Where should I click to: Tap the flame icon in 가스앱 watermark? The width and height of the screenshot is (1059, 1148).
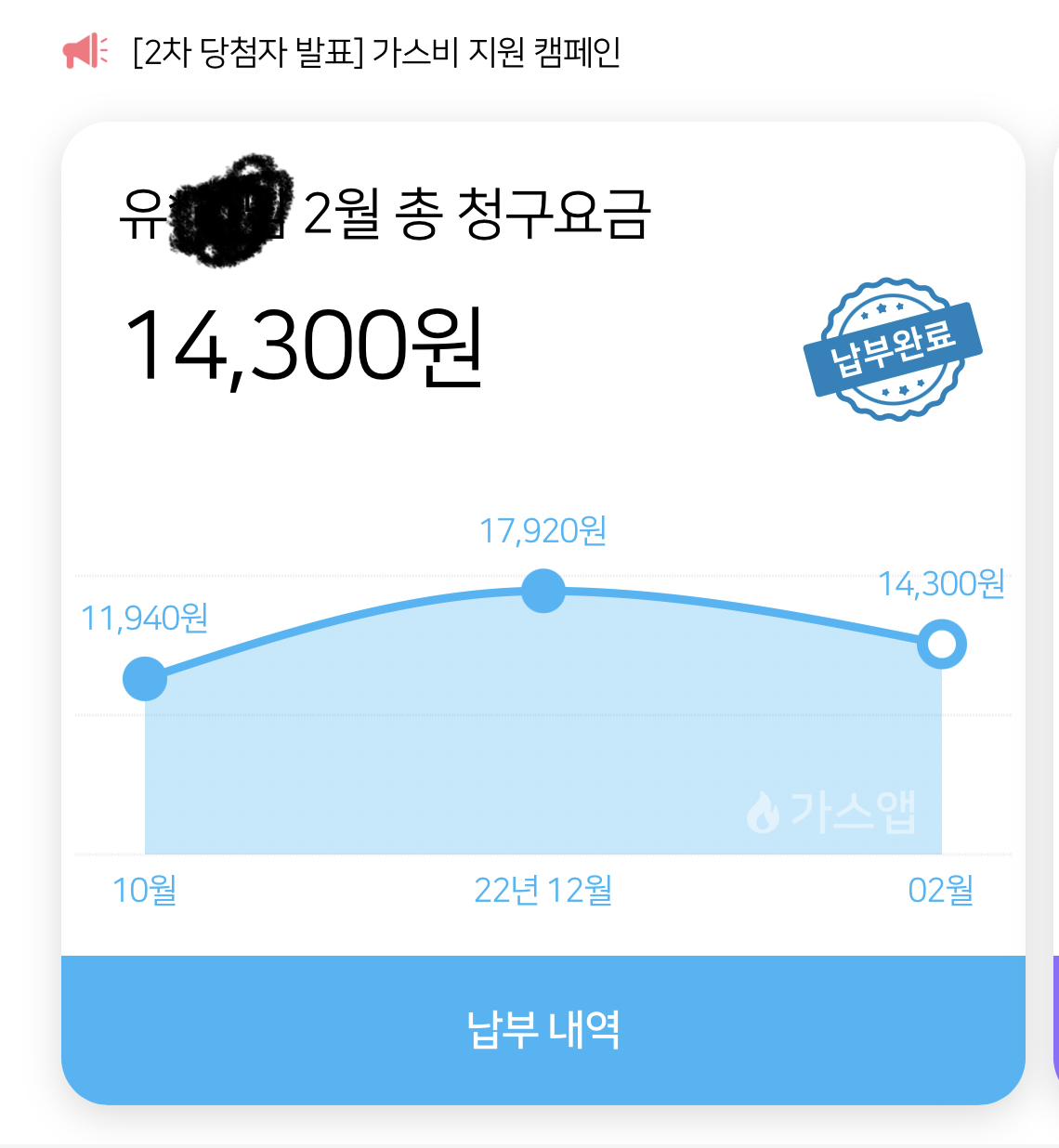coord(763,813)
